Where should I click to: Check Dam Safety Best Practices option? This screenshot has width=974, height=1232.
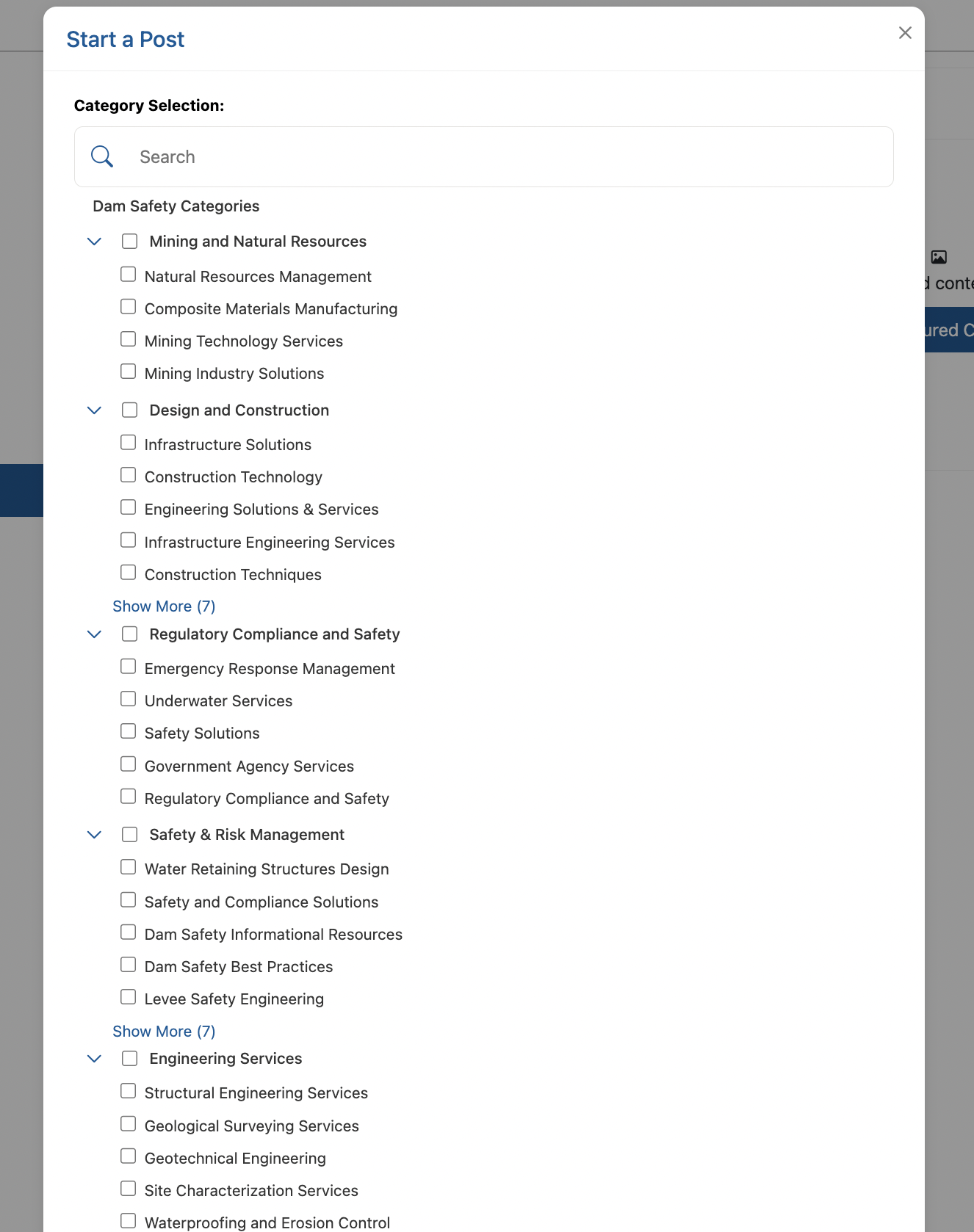click(x=129, y=965)
